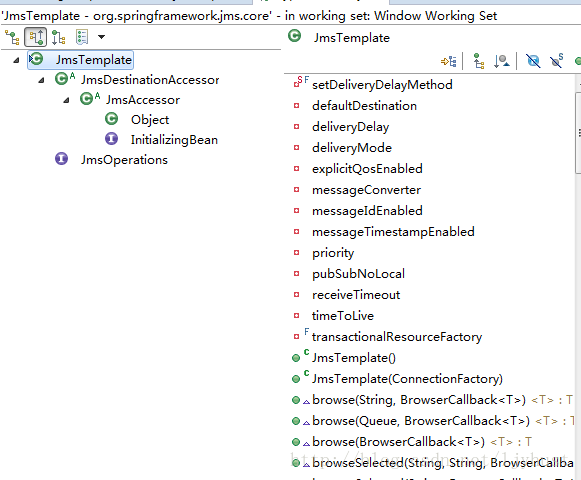The width and height of the screenshot is (581, 480).
Task: Select the browse(String, BrowserCallback<T>) method
Action: coord(419,400)
